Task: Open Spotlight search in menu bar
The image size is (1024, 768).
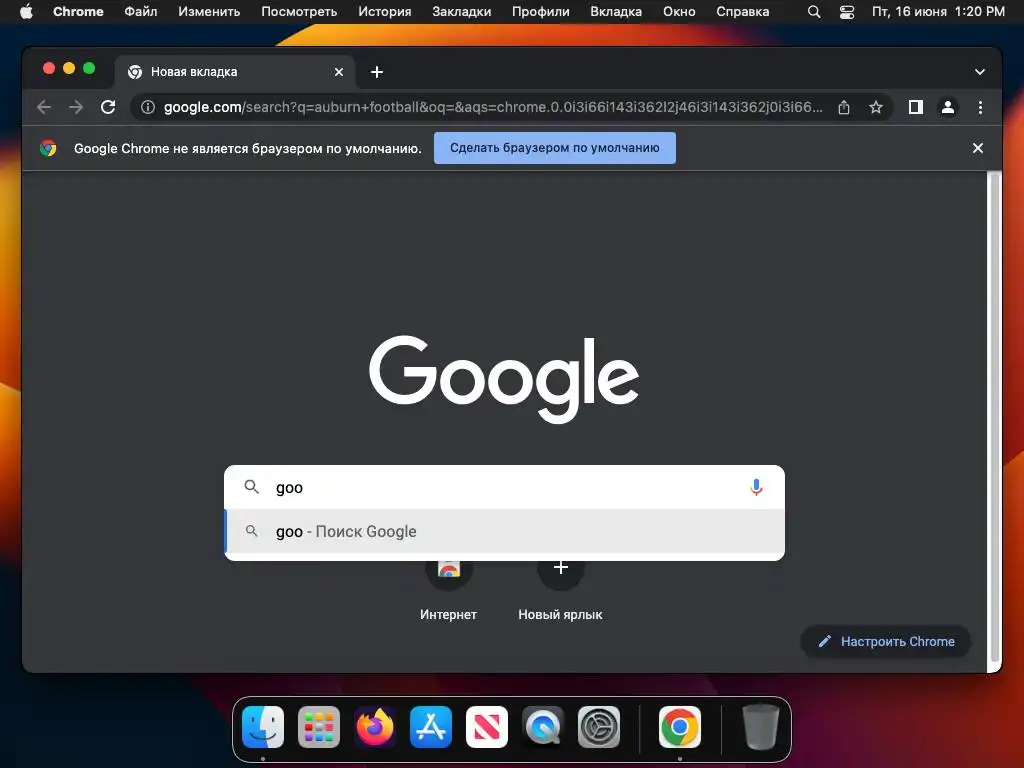Action: point(814,12)
